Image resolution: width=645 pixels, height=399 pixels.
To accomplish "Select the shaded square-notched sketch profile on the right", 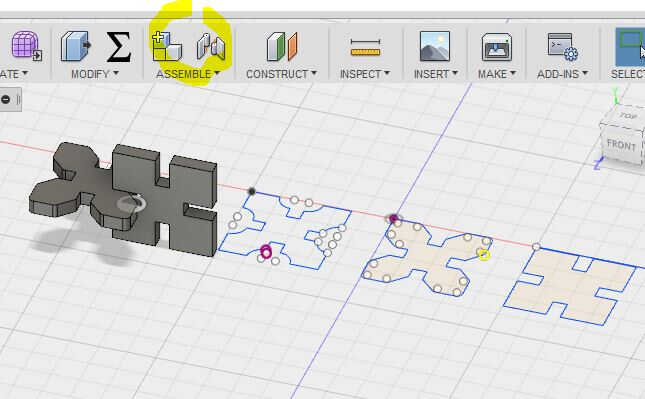I will (572, 286).
